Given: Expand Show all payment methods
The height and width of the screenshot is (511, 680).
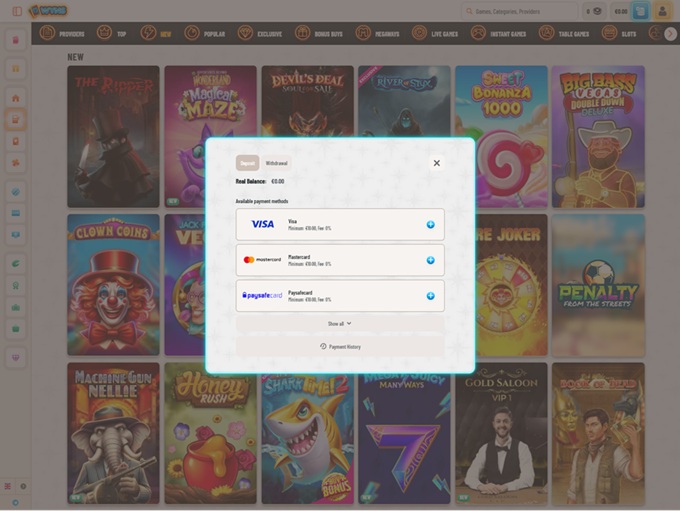Looking at the screenshot, I should click(340, 324).
